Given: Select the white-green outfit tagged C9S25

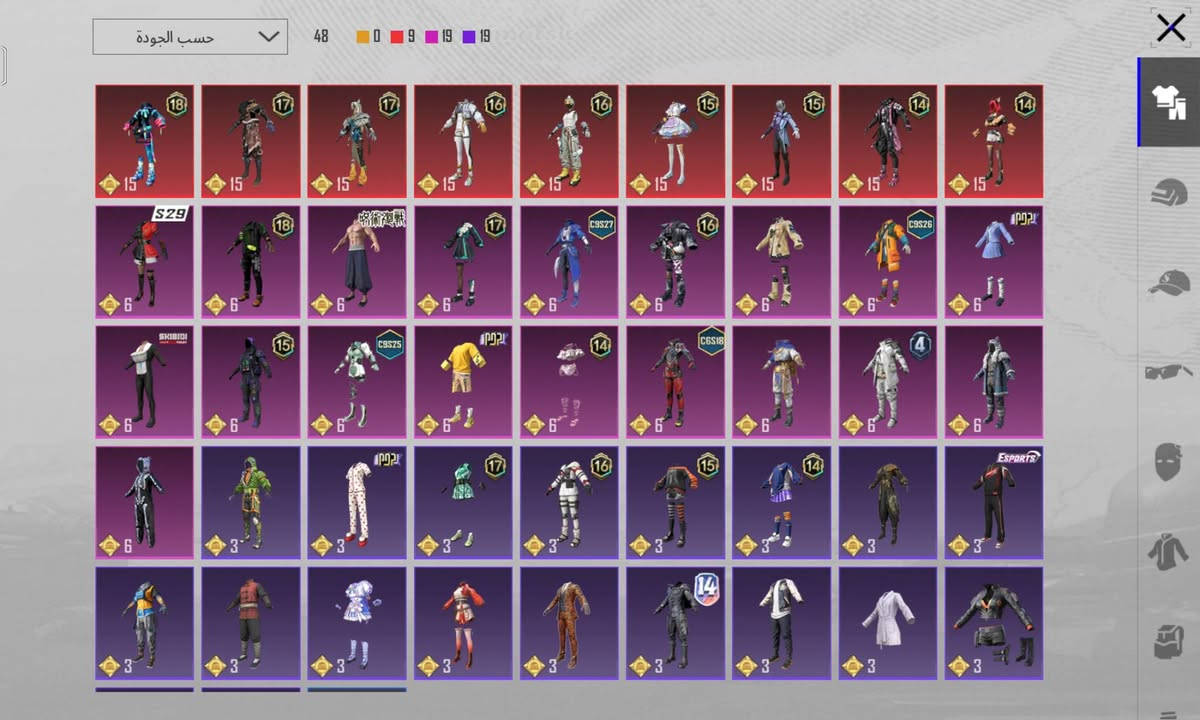Looking at the screenshot, I should click(x=357, y=382).
